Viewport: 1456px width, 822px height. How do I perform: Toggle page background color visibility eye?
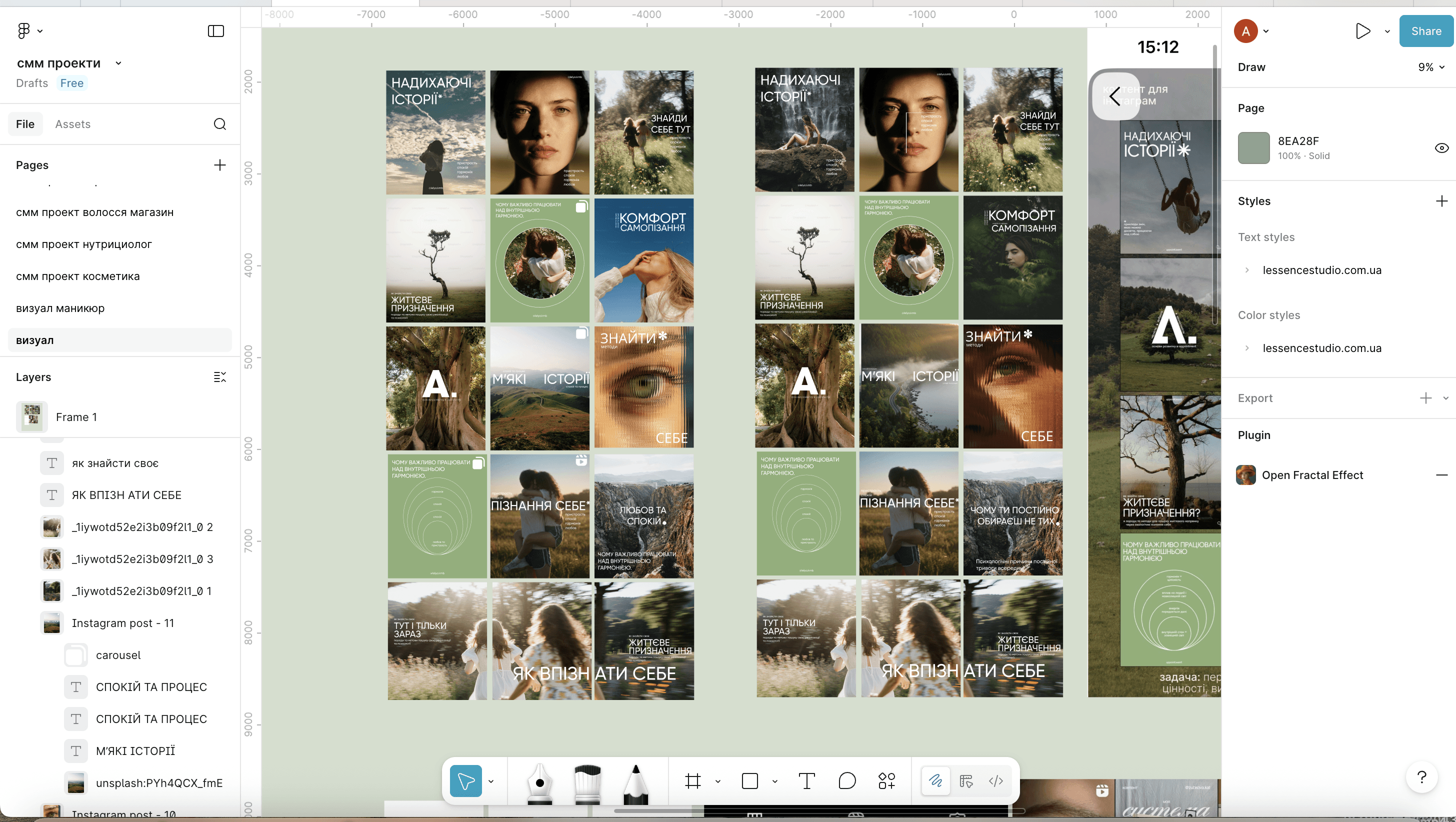[1441, 148]
